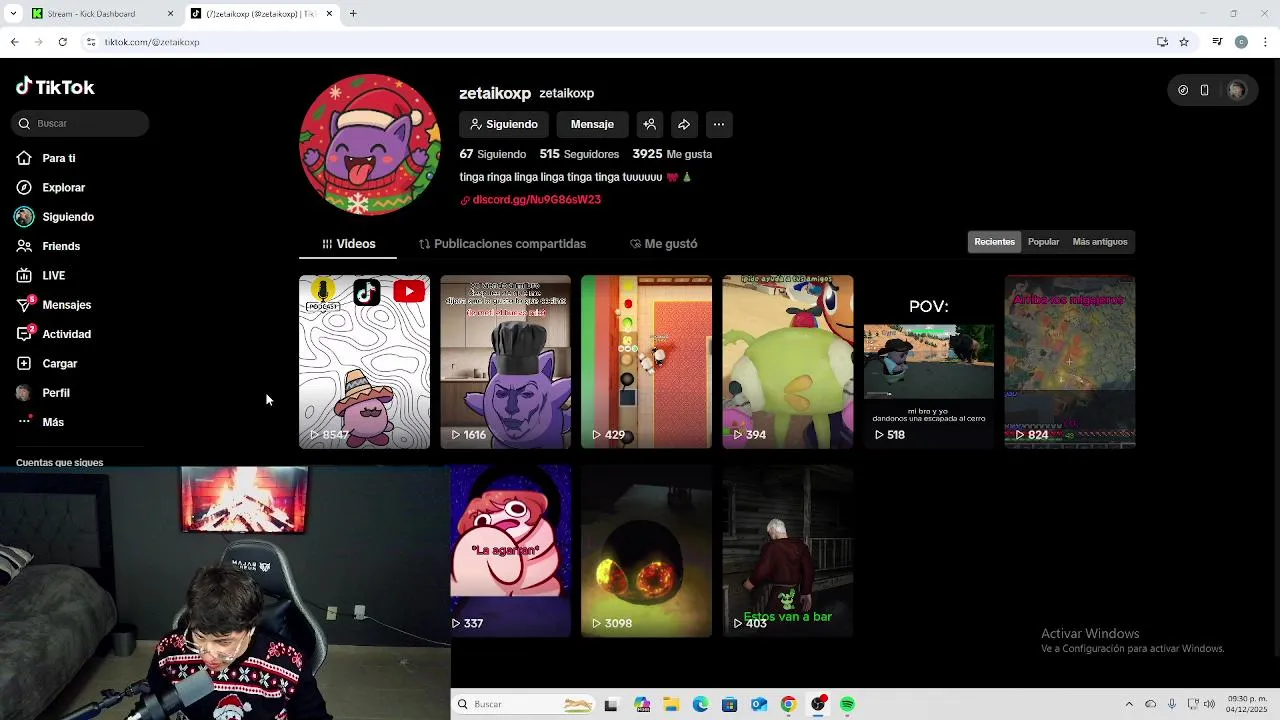This screenshot has height=720, width=1280.
Task: Open video with 429 views
Action: click(x=646, y=362)
